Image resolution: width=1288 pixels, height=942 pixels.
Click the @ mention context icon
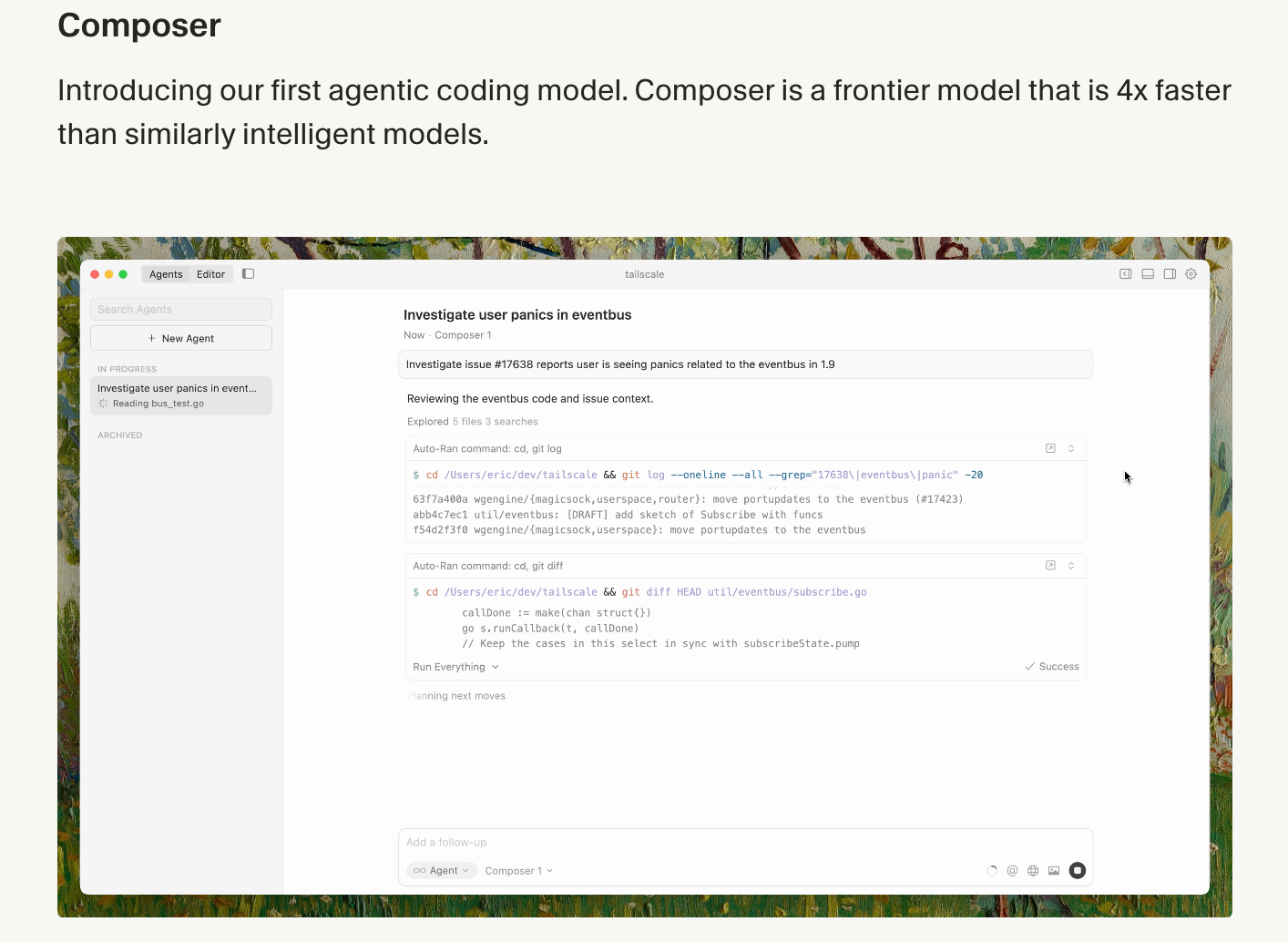pyautogui.click(x=1012, y=871)
